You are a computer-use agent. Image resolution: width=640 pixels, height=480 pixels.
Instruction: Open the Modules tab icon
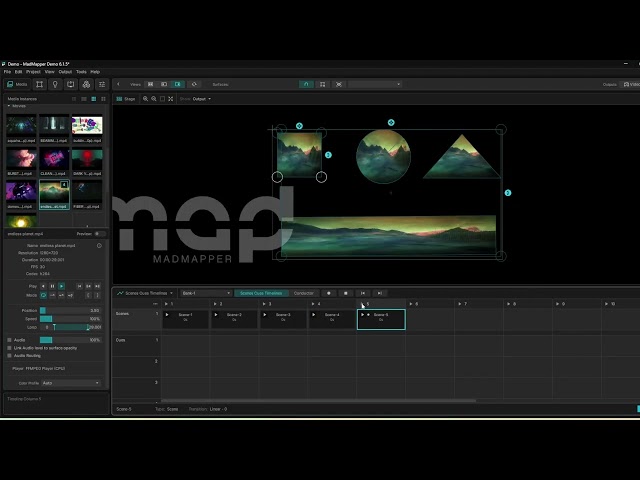click(x=86, y=84)
